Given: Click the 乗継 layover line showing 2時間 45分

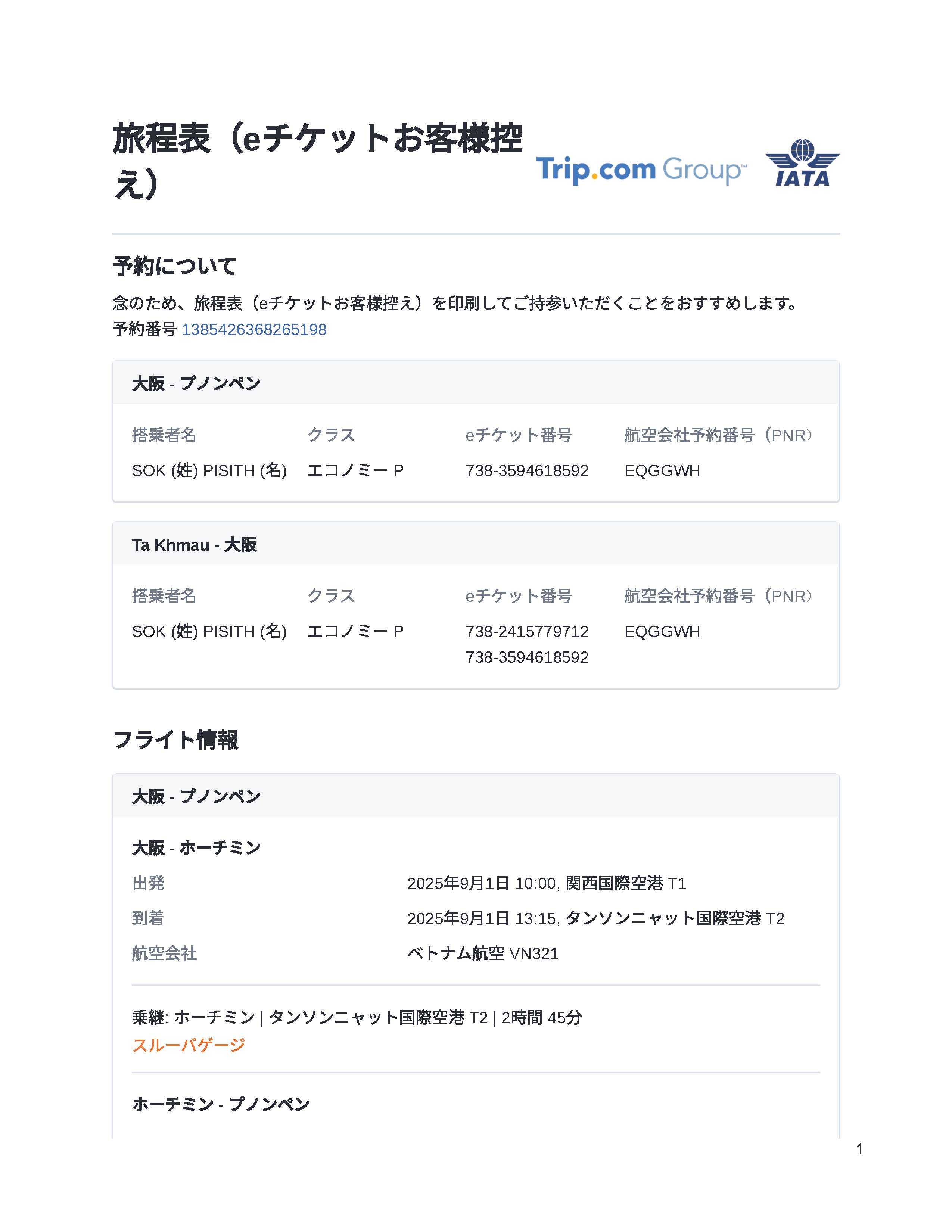Looking at the screenshot, I should (x=357, y=1017).
